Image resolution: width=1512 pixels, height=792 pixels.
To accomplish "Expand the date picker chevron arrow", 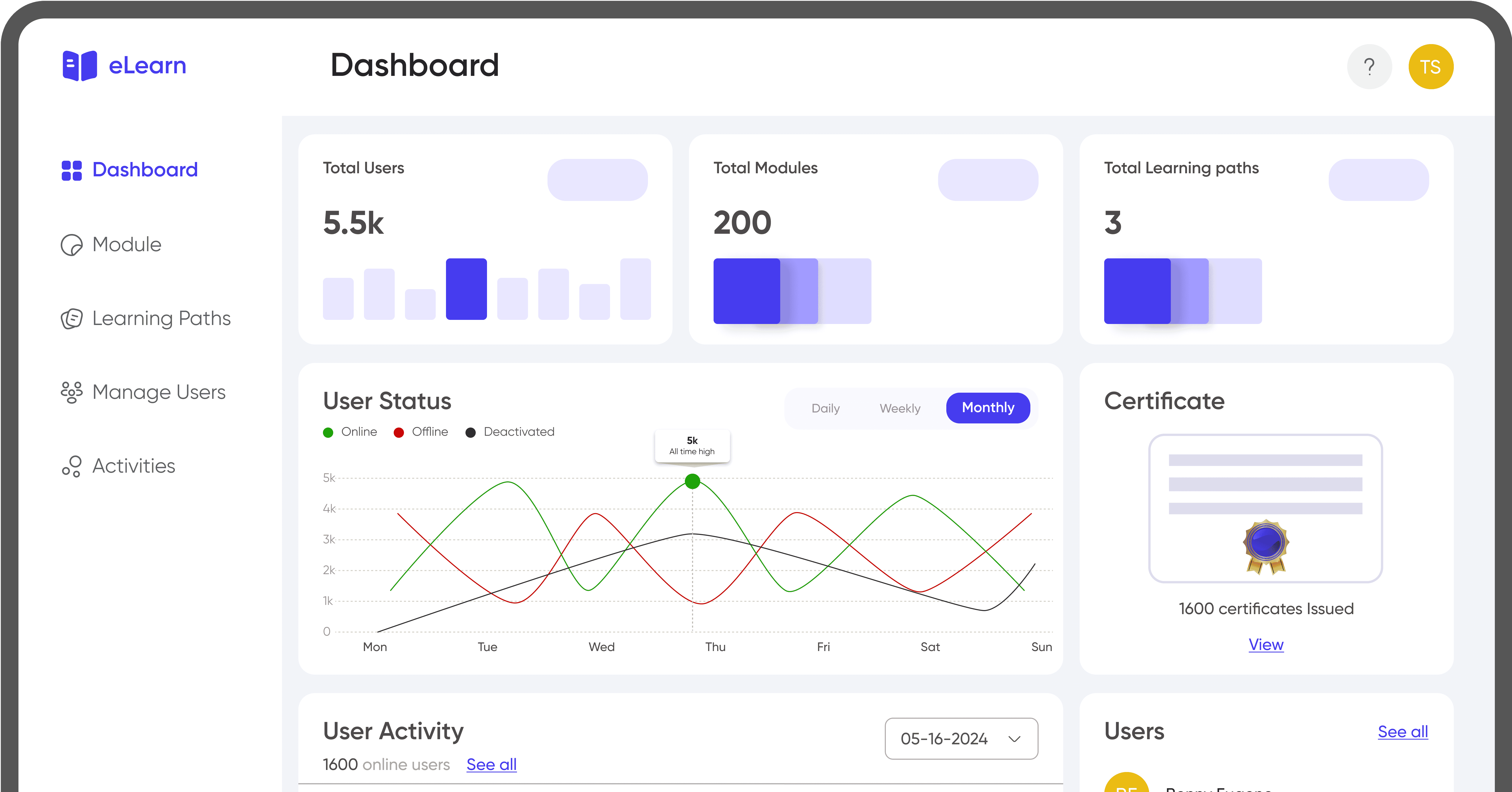I will click(x=1014, y=739).
